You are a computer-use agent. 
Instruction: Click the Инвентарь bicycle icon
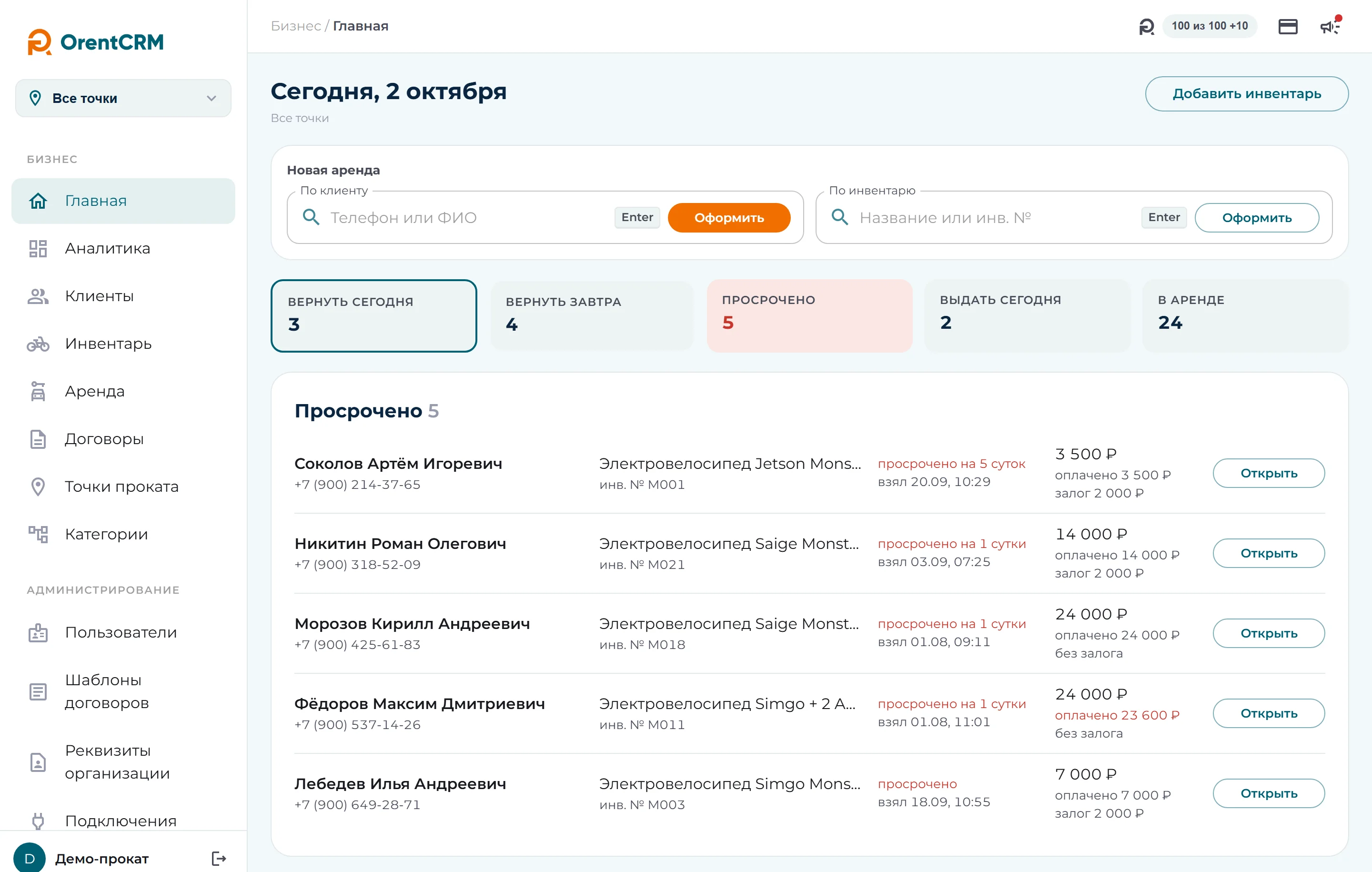tap(38, 344)
